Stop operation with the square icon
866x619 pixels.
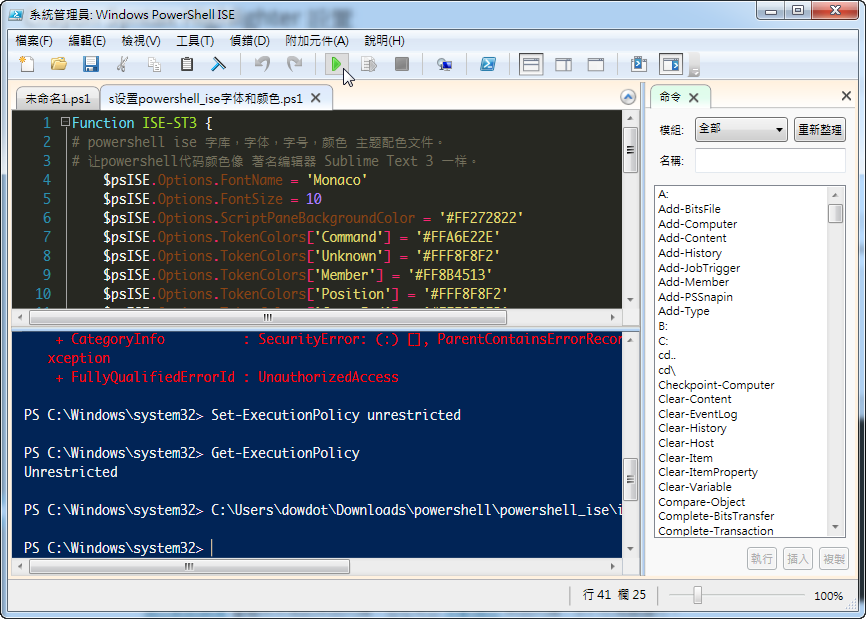[402, 64]
